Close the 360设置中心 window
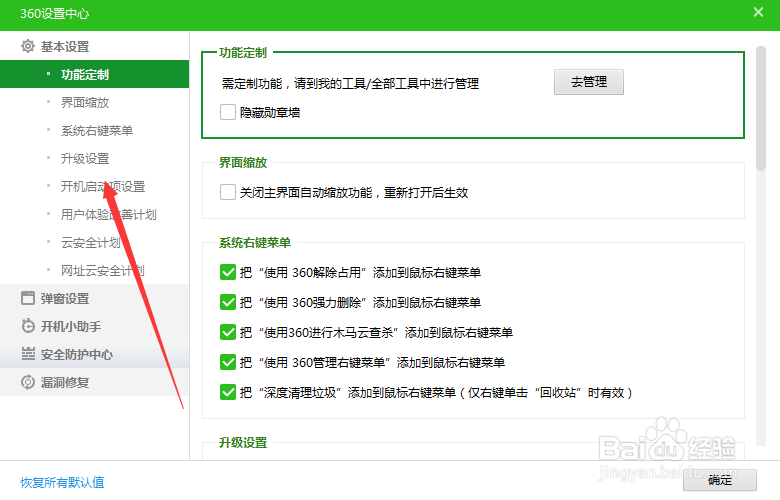The width and height of the screenshot is (780, 500). tap(758, 12)
